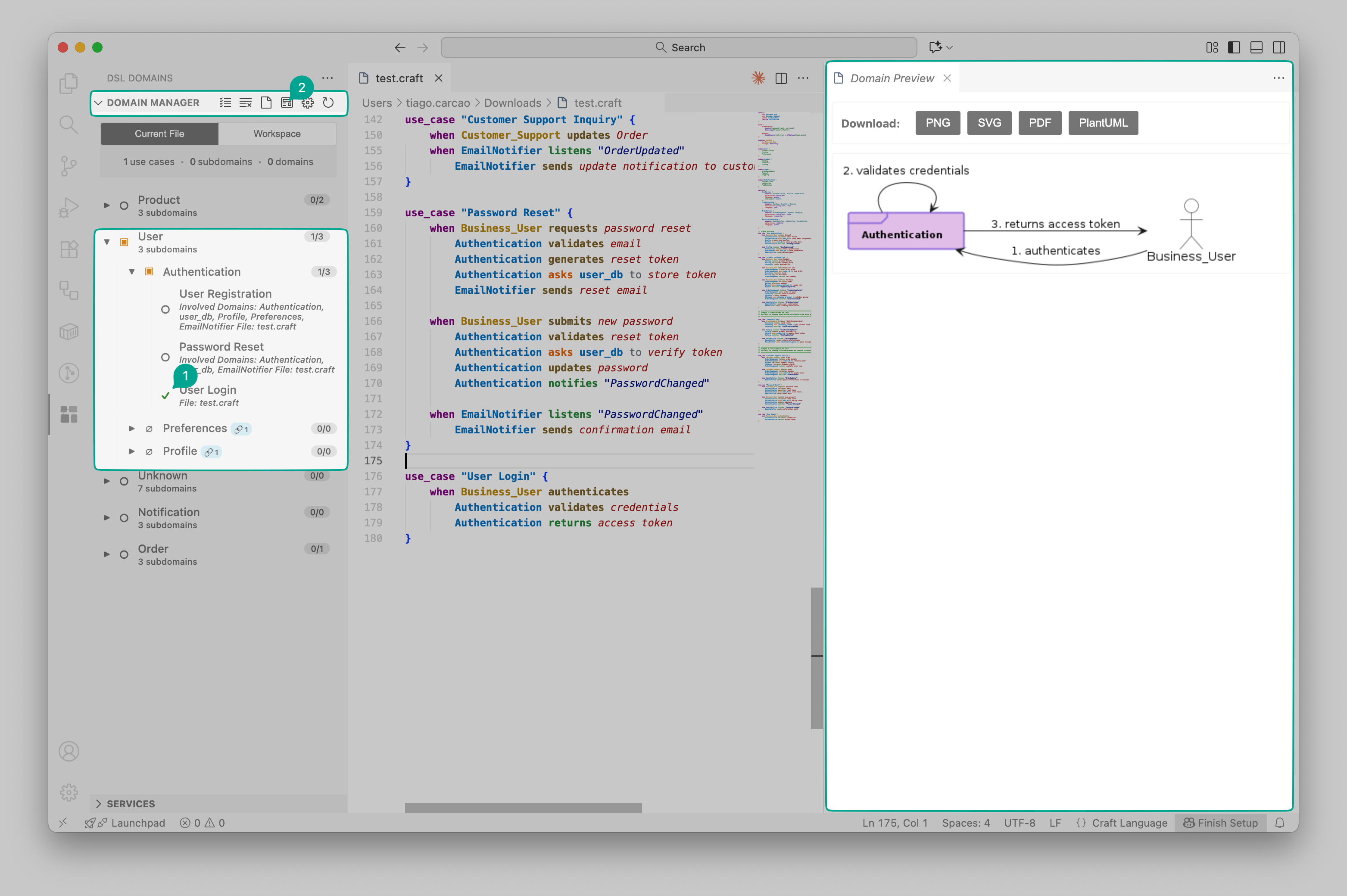Viewport: 1347px width, 896px height.
Task: Click the orange Claude spark icon in editor toolbar
Action: pyautogui.click(x=758, y=78)
